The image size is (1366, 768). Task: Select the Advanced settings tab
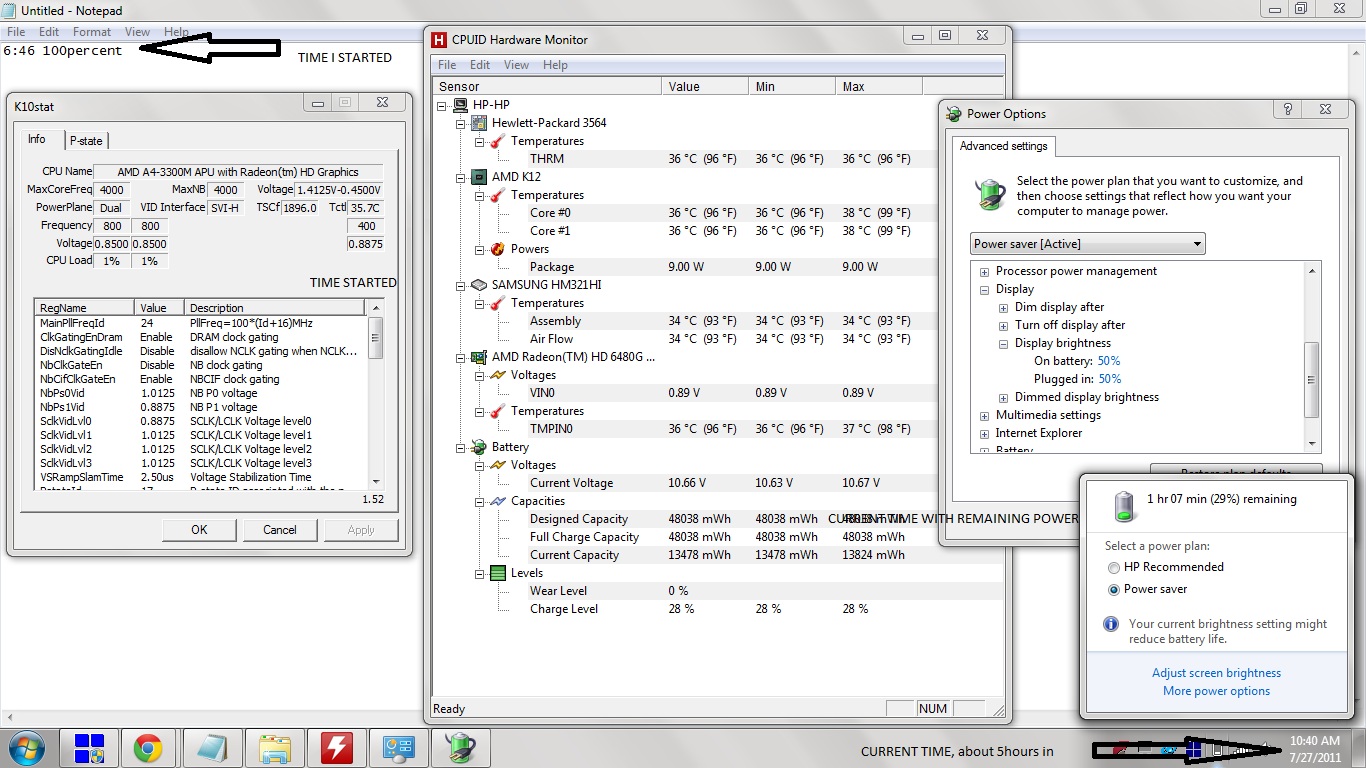point(1003,146)
